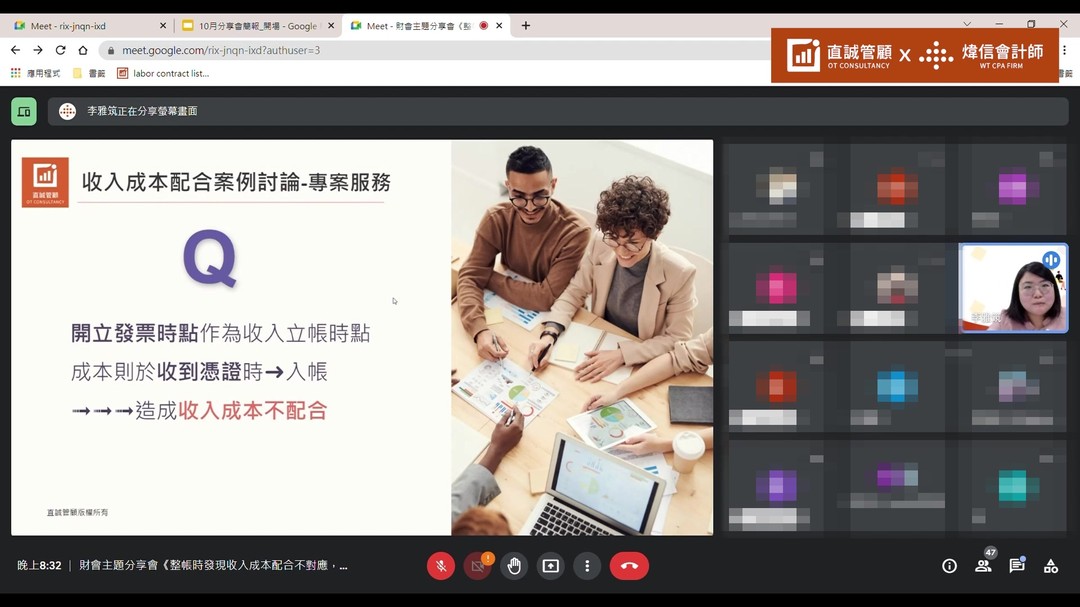
Task: Show the participants list panel
Action: (x=983, y=566)
